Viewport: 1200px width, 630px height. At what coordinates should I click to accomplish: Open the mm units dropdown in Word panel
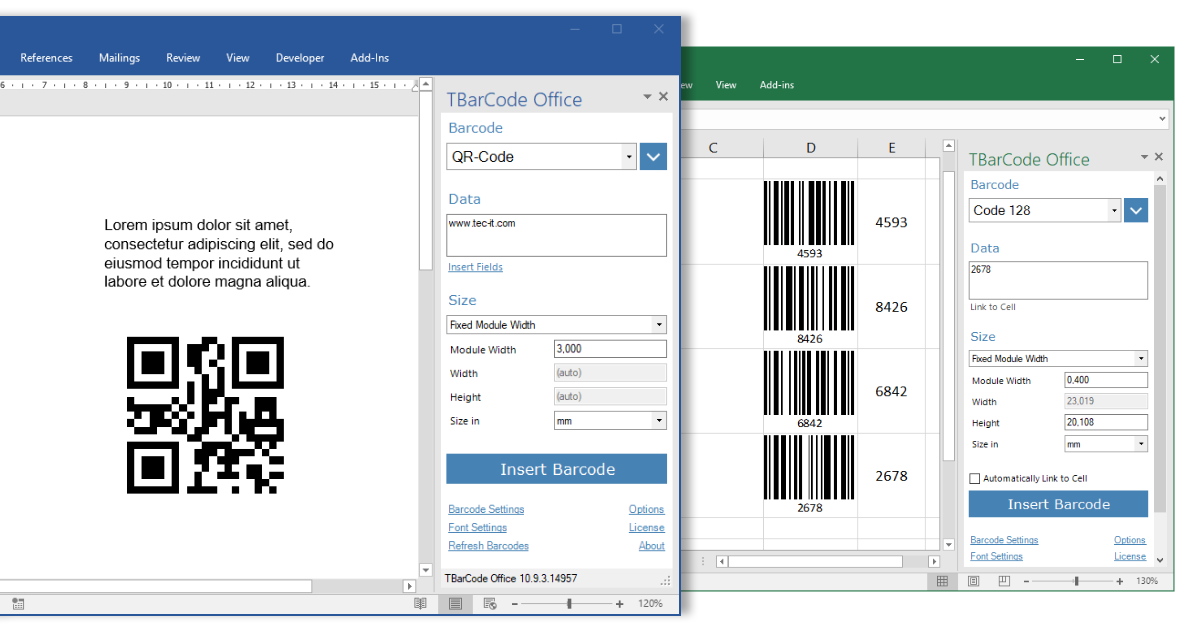tap(657, 419)
